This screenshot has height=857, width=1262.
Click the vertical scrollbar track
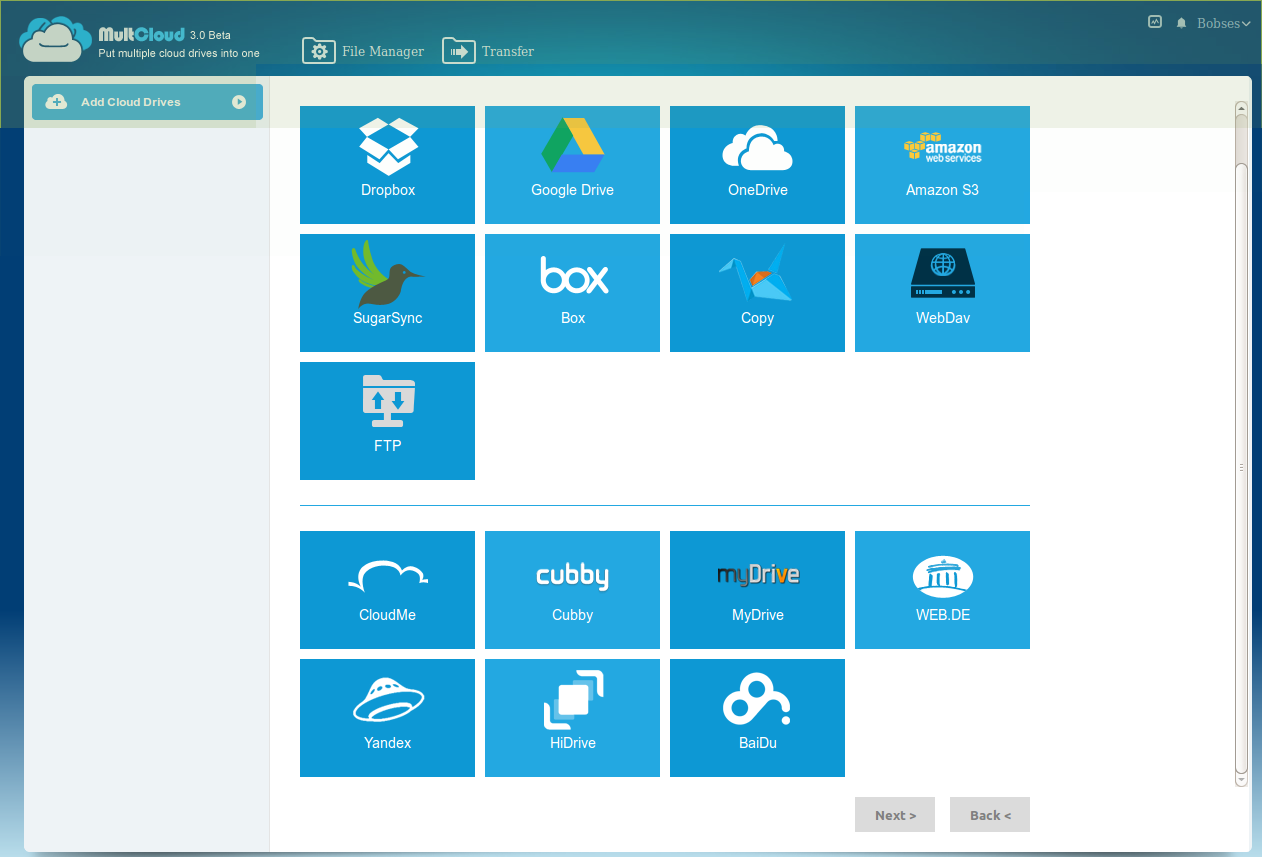click(1241, 443)
